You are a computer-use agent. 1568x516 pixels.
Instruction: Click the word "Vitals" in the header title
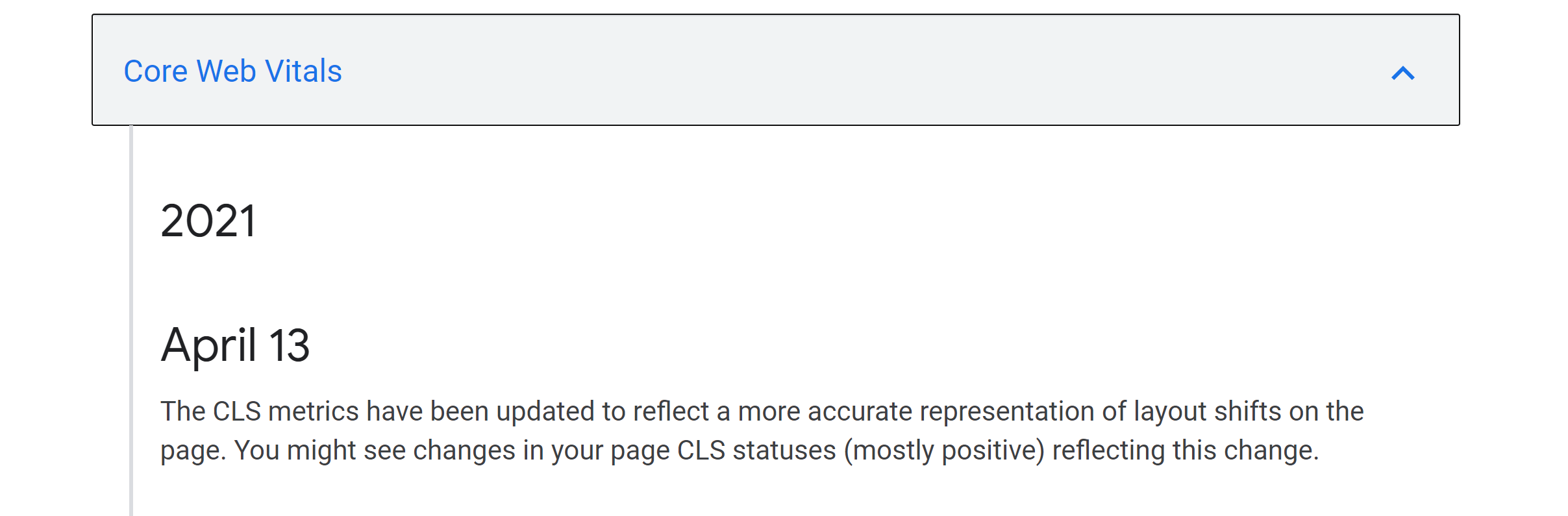304,71
